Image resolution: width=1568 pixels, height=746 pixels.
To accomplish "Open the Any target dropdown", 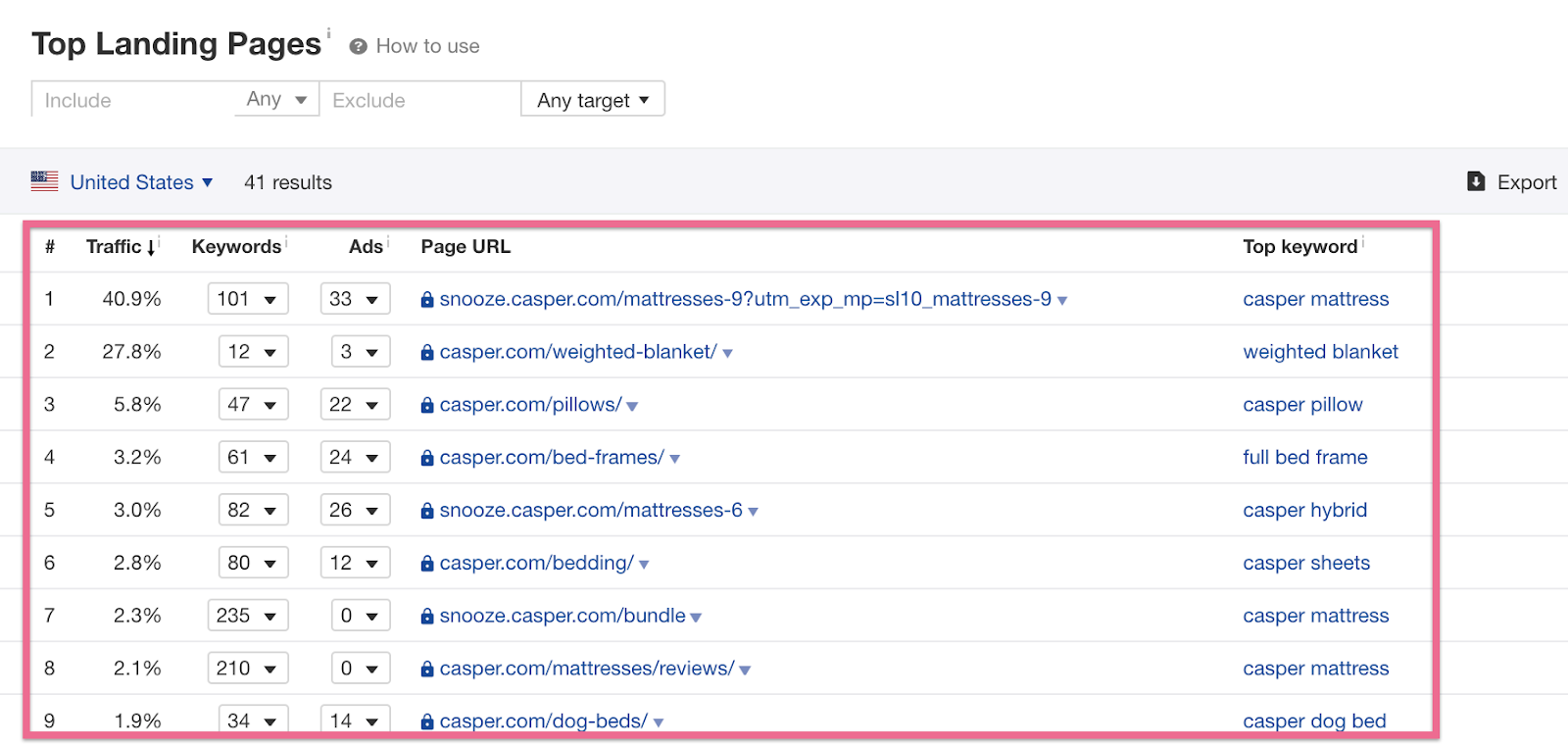I will pos(593,100).
